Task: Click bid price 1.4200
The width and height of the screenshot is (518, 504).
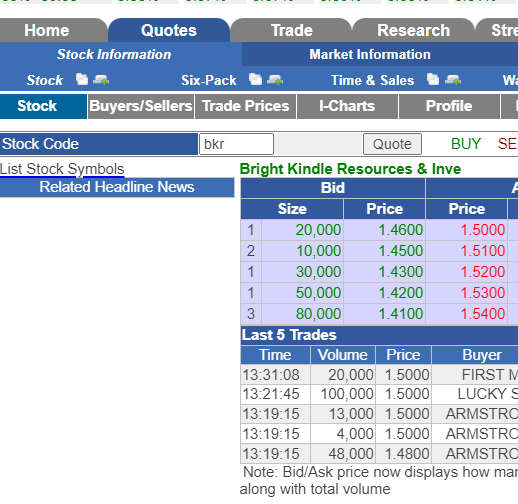Action: tap(401, 293)
